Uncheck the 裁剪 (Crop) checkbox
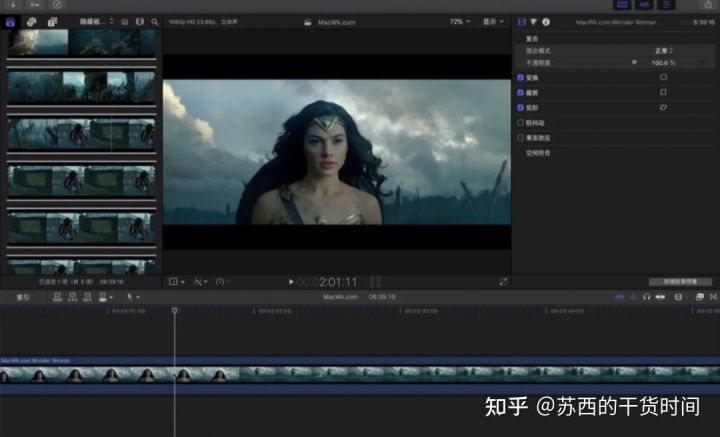The width and height of the screenshot is (720, 437). point(520,92)
